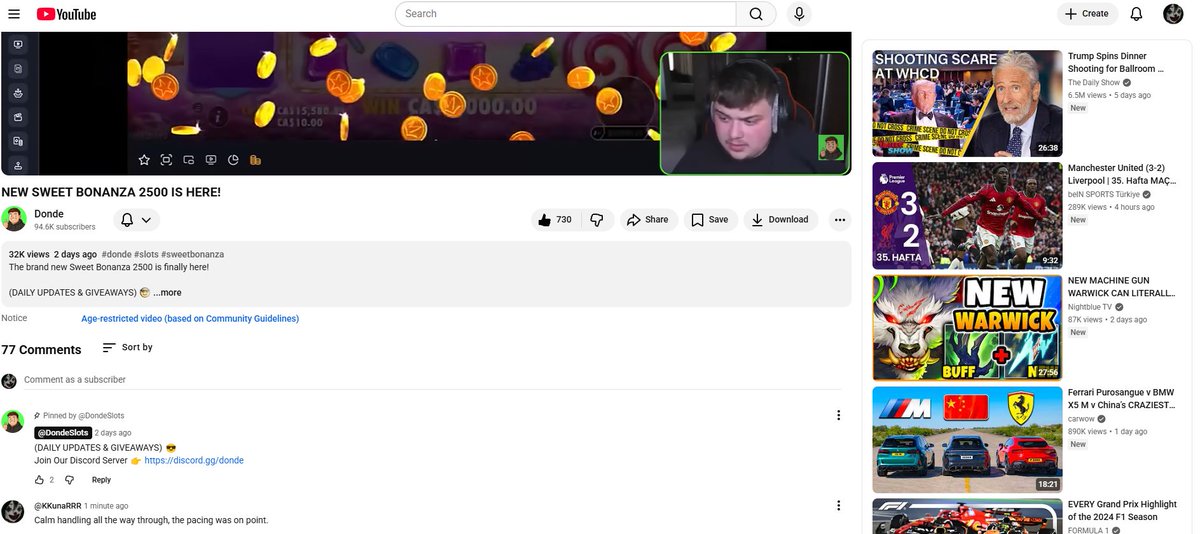The image size is (1200, 534).
Task: Open NEW MACHINE GUN WARWICK title
Action: 1122,287
